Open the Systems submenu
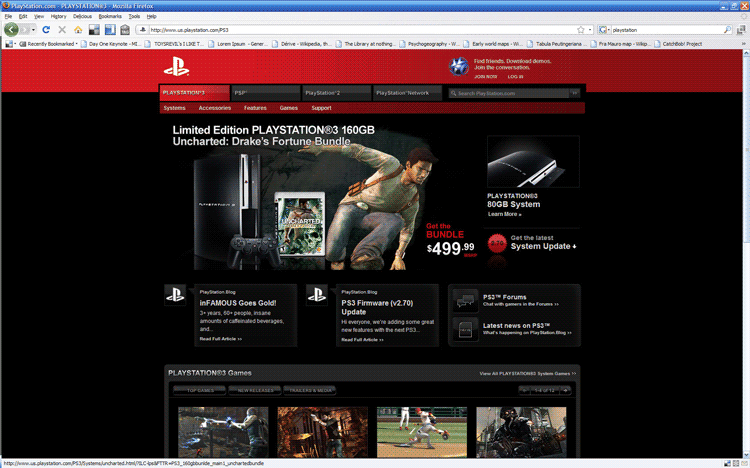750x468 pixels. pyautogui.click(x=174, y=108)
